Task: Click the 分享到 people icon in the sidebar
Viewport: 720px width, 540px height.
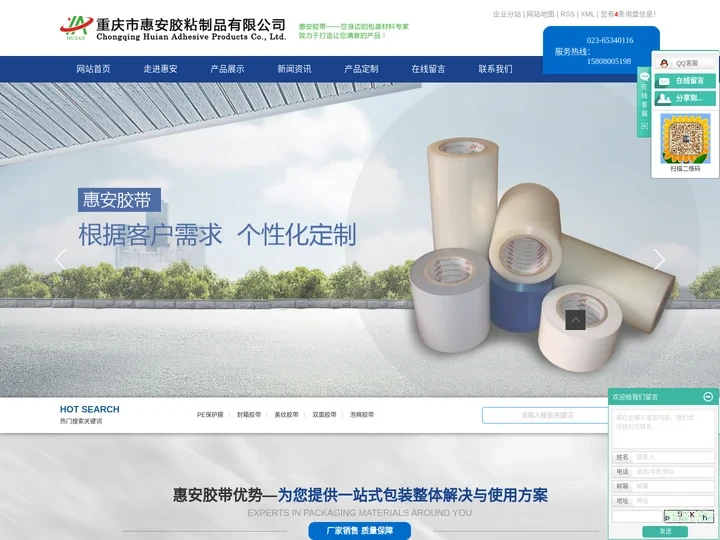Action: tap(664, 98)
